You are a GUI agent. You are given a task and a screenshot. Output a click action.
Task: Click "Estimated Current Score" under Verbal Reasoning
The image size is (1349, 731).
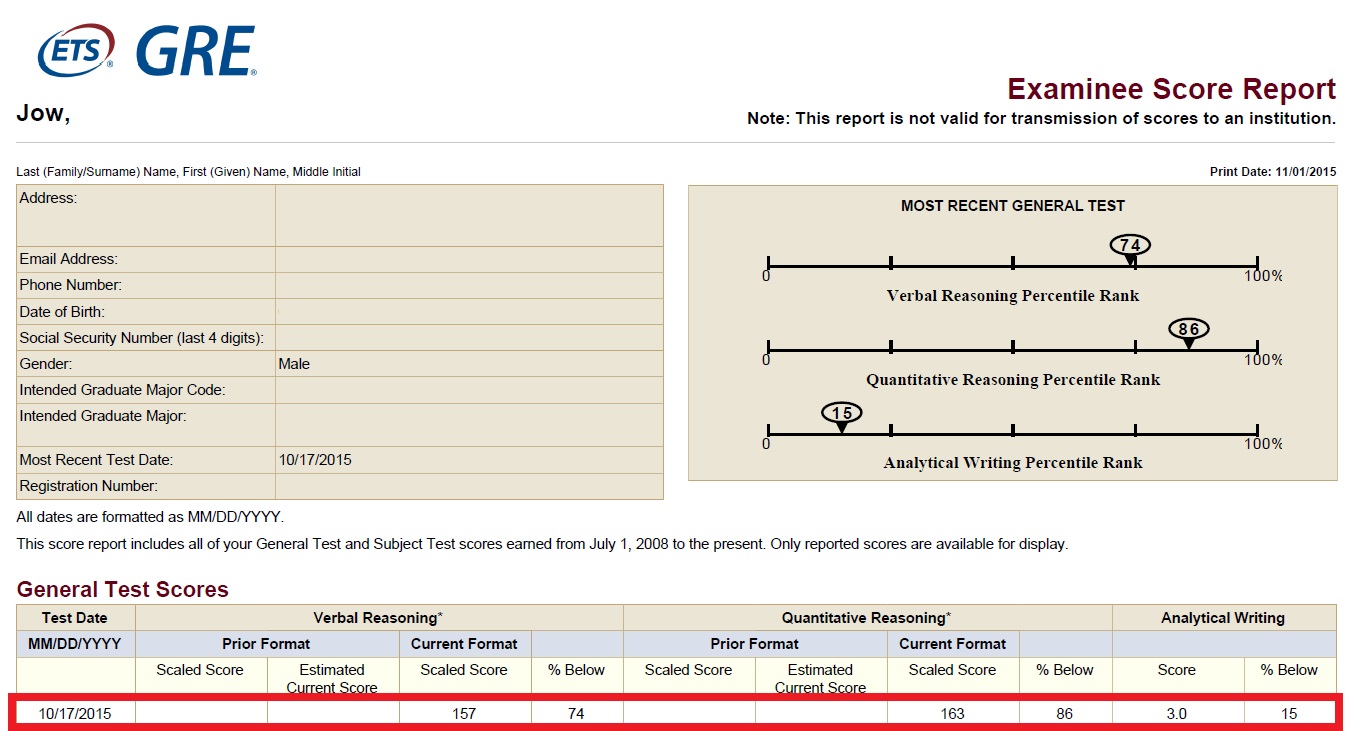332,679
